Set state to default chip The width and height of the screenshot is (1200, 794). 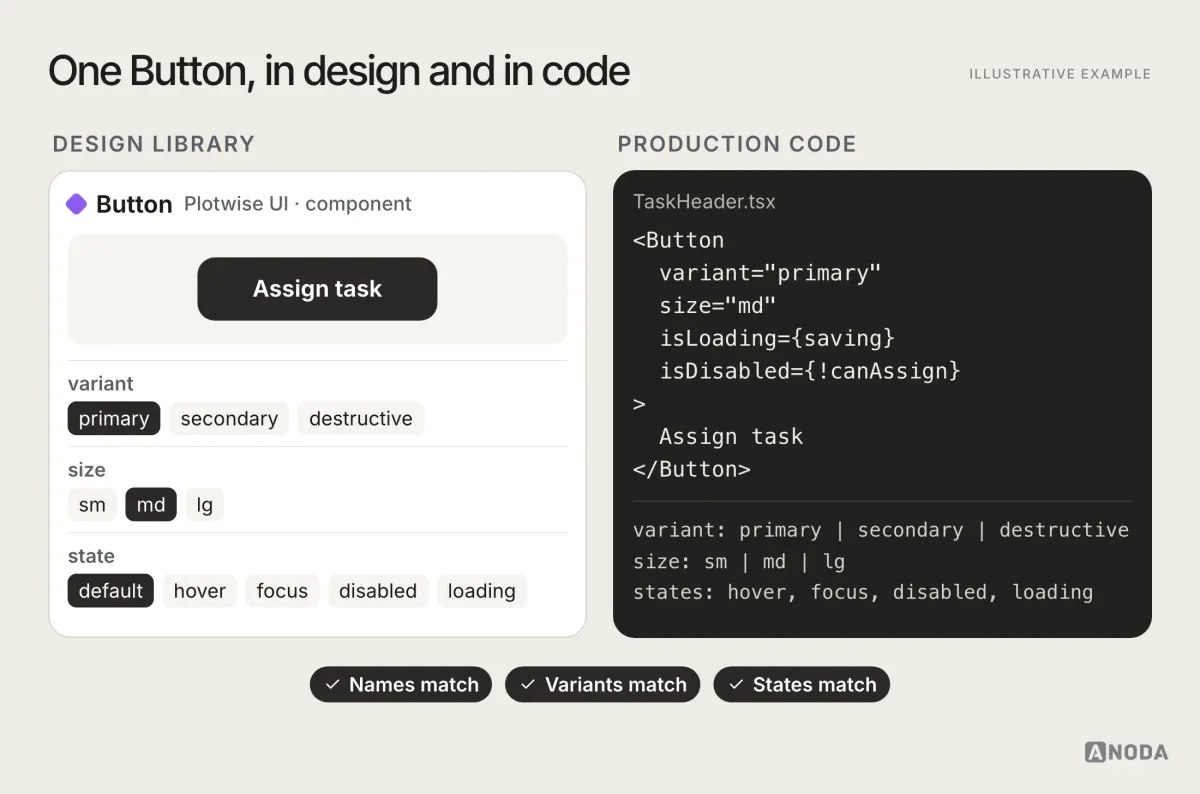click(x=111, y=591)
